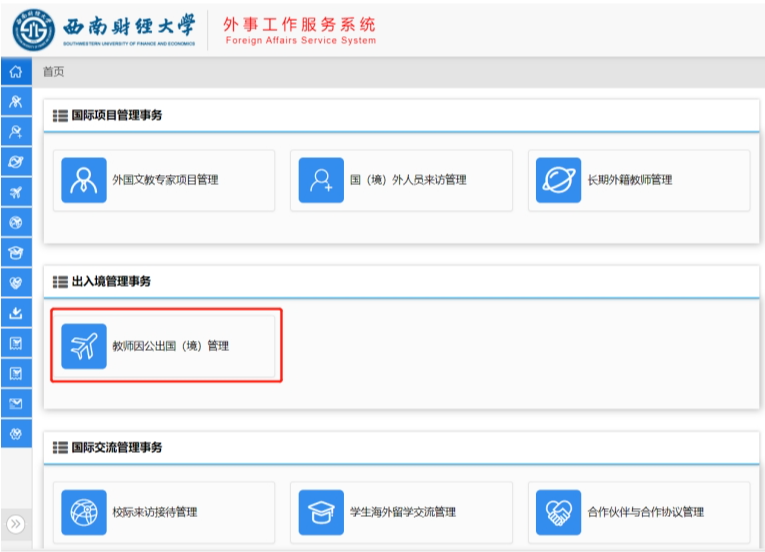
Task: Click the home icon in the left sidebar
Action: tap(15, 72)
